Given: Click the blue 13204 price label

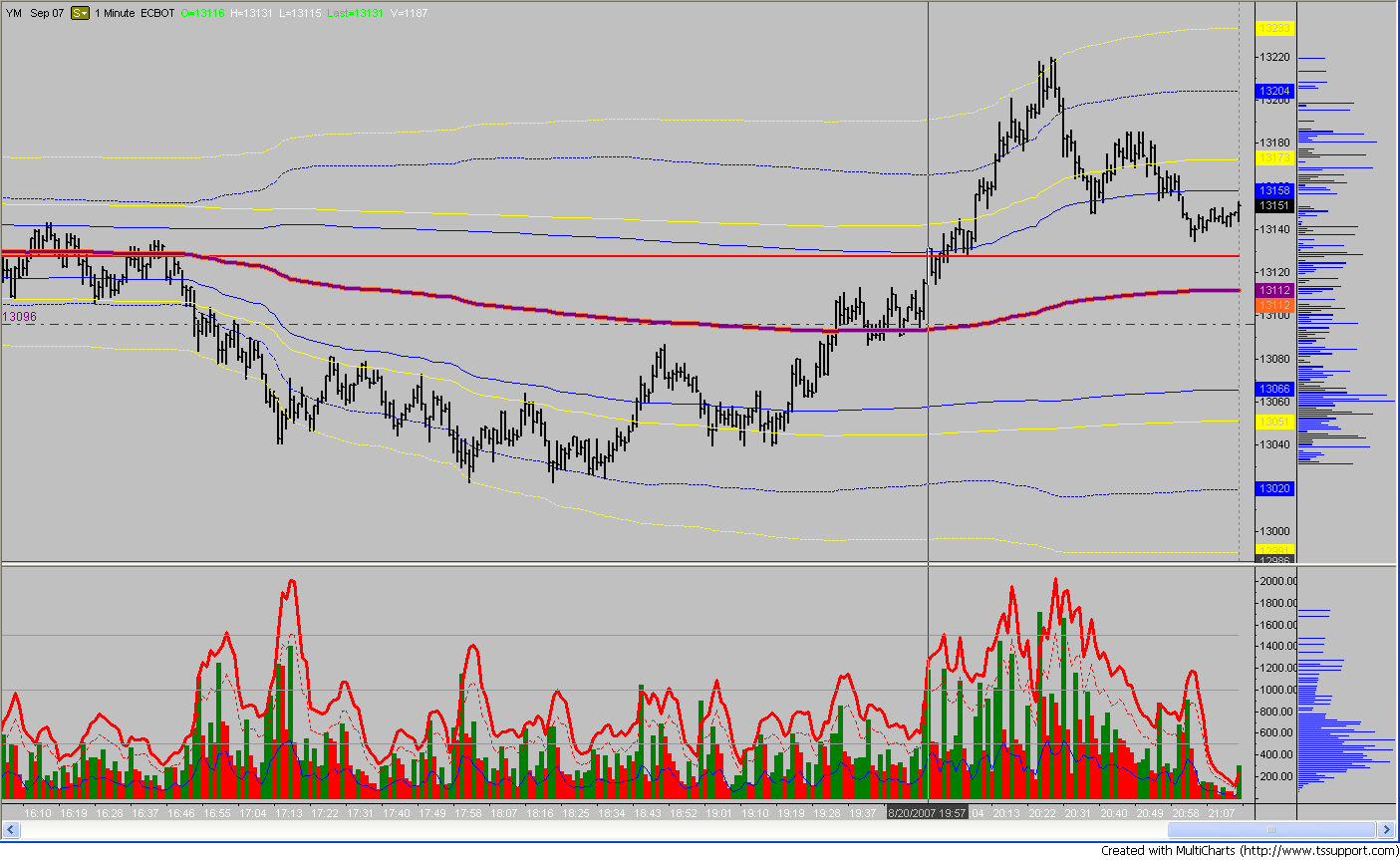Looking at the screenshot, I should click(1274, 91).
